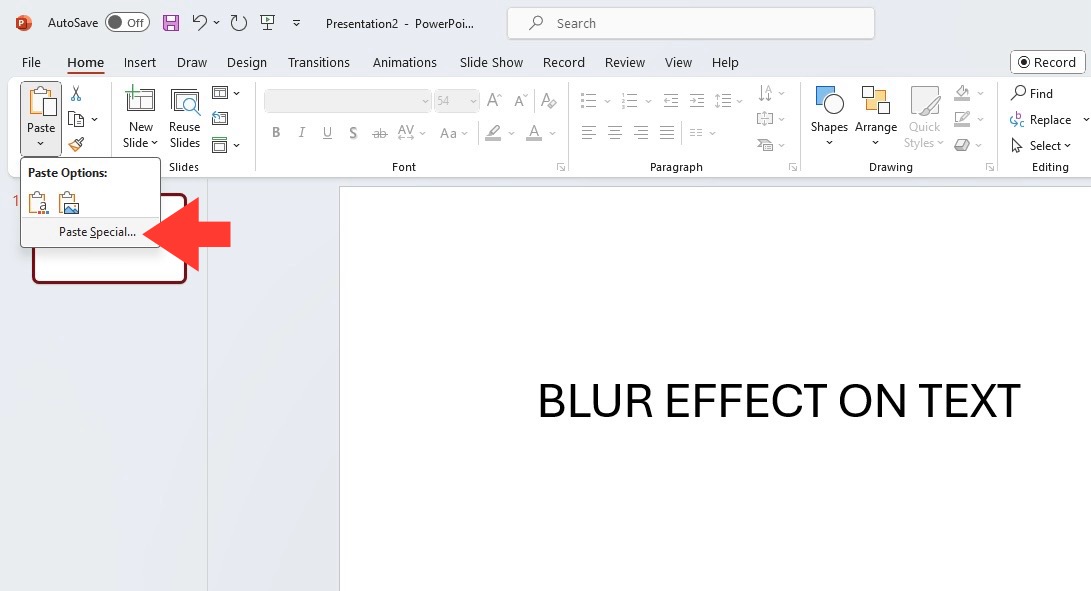Click Increase Font Size icon
Screen dimensions: 1091x591
tap(494, 101)
